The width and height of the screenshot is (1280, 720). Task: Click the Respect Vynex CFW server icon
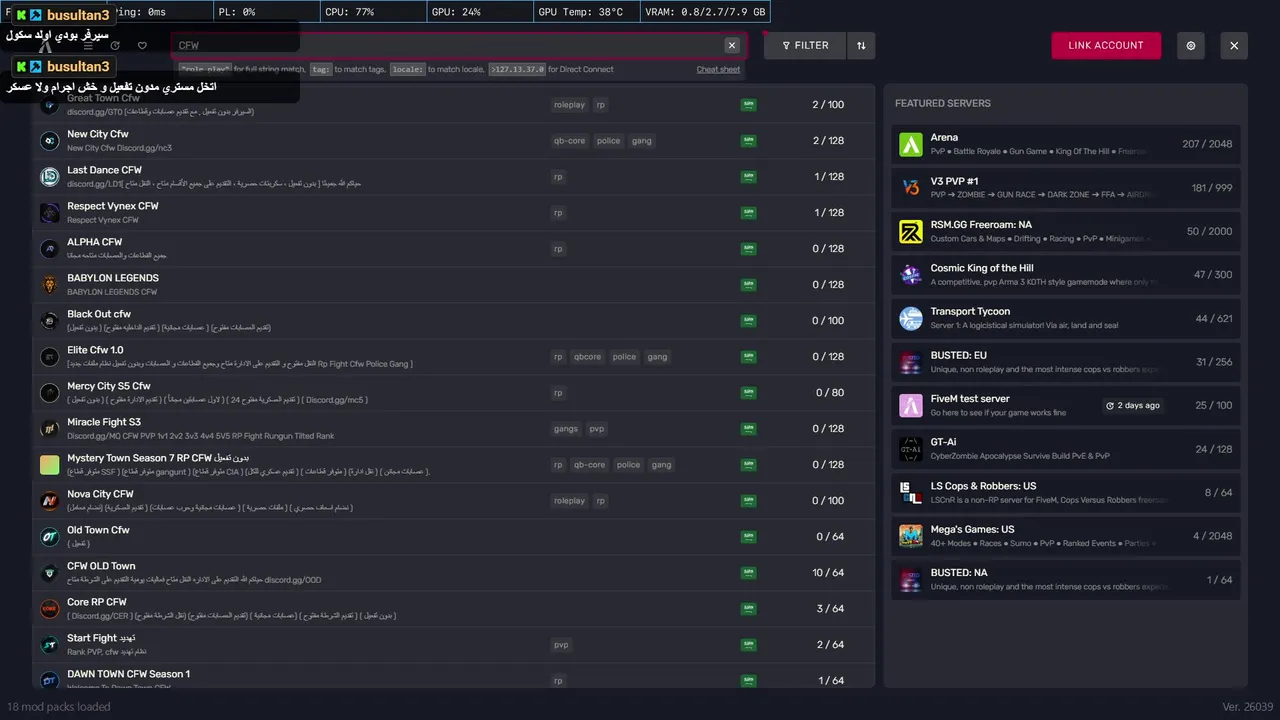pos(49,213)
